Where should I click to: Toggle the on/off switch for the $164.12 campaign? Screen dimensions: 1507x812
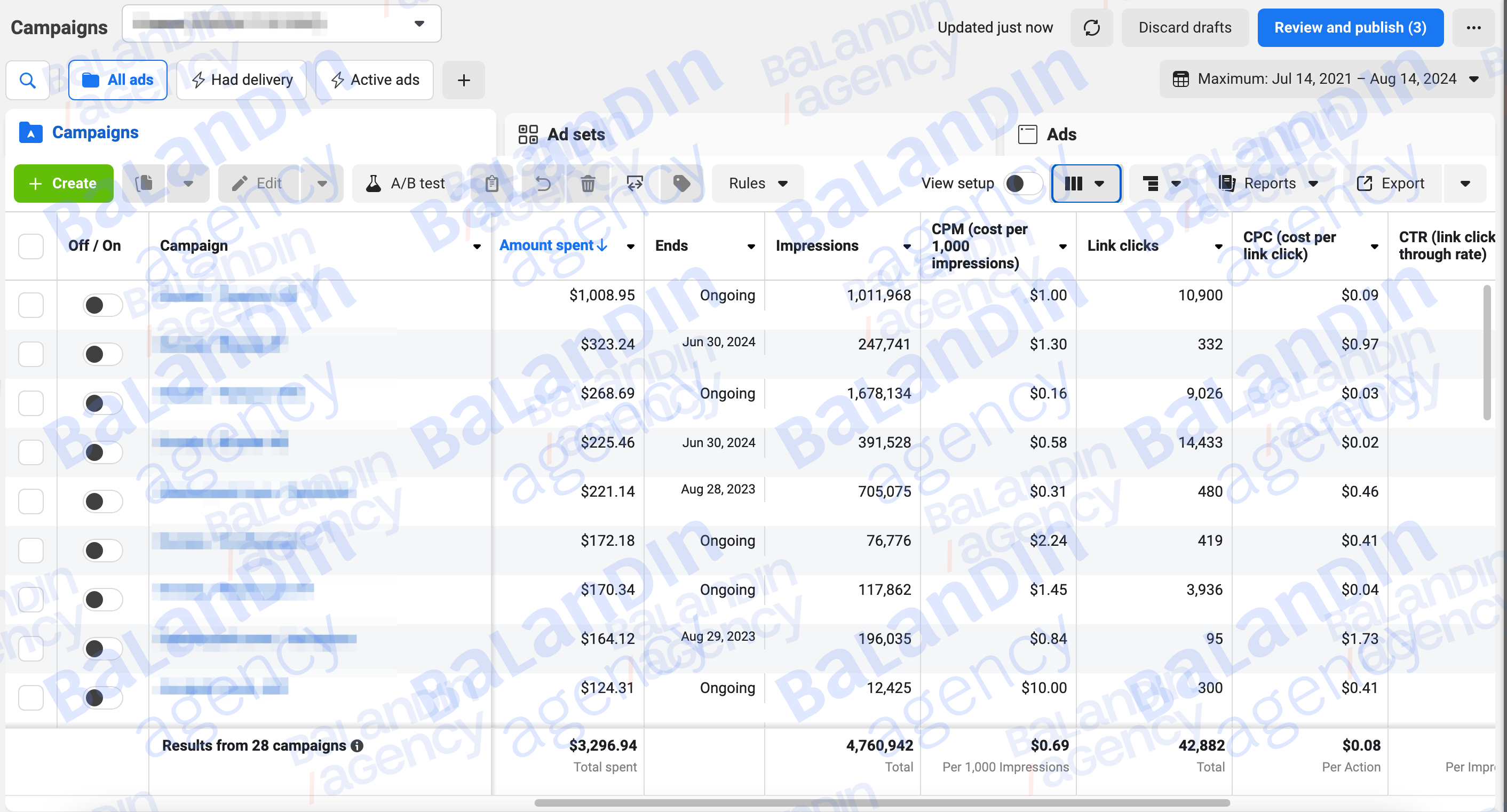[102, 648]
